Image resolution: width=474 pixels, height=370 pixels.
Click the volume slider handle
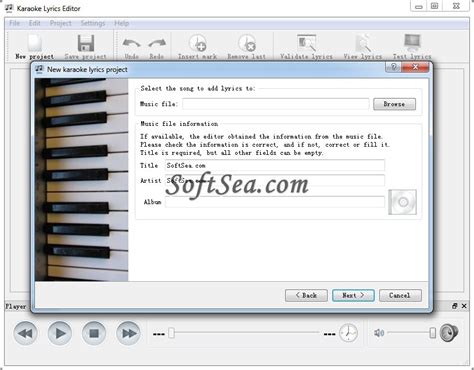432,333
